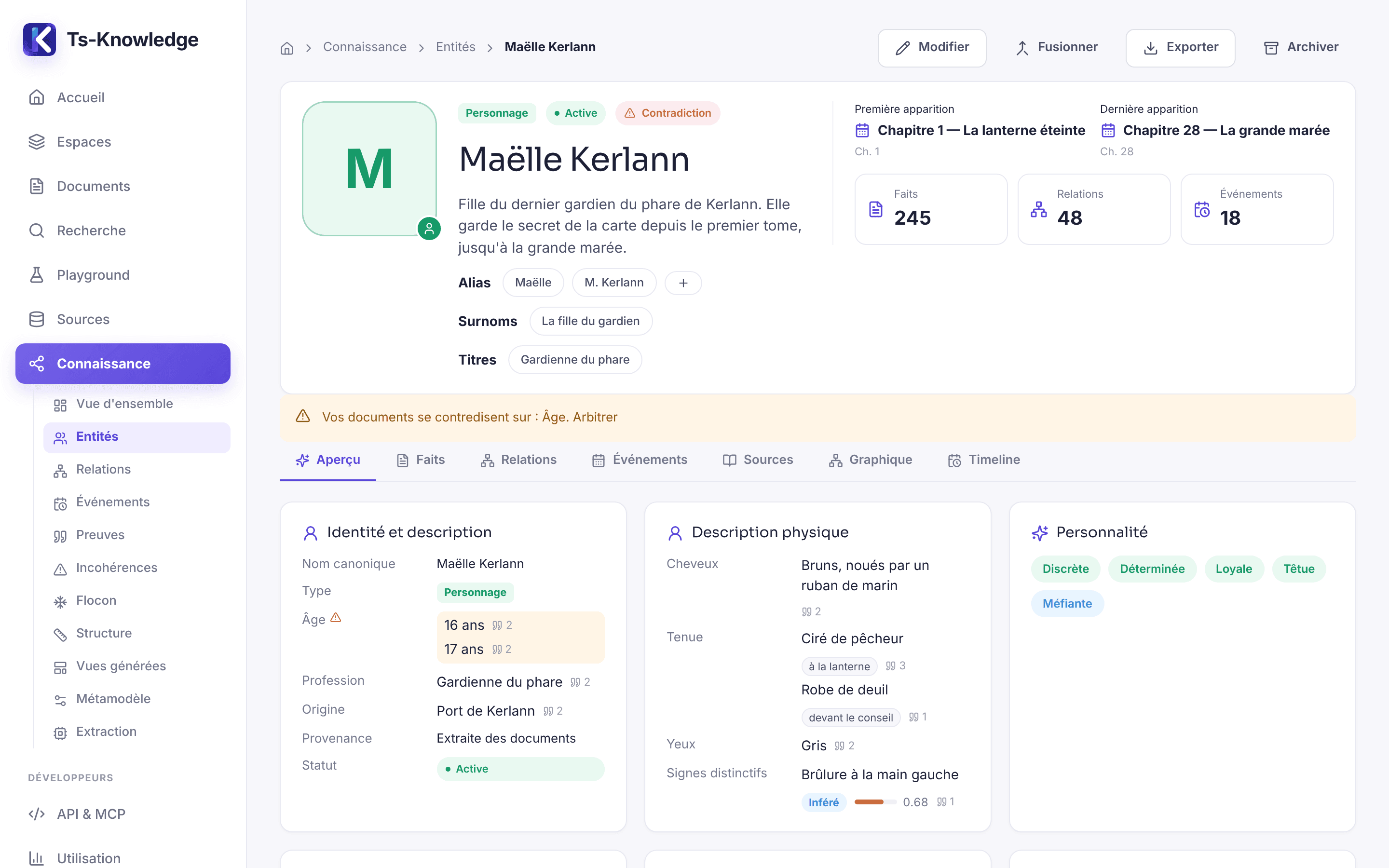
Task: Click the warning icon next to Âge
Action: point(336,618)
